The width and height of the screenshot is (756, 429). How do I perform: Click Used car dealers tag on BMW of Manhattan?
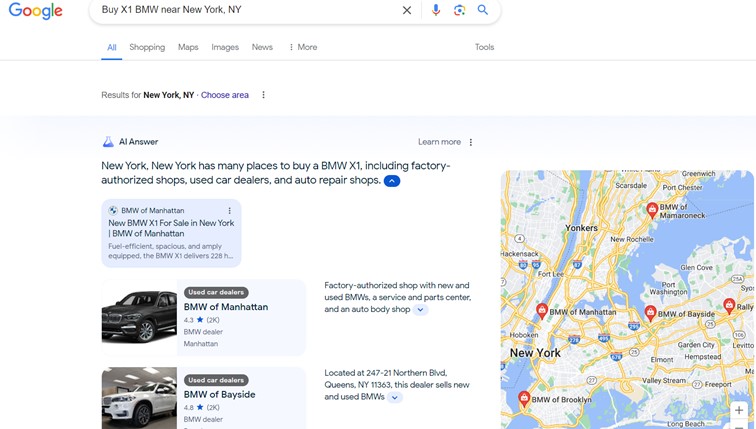coord(216,293)
